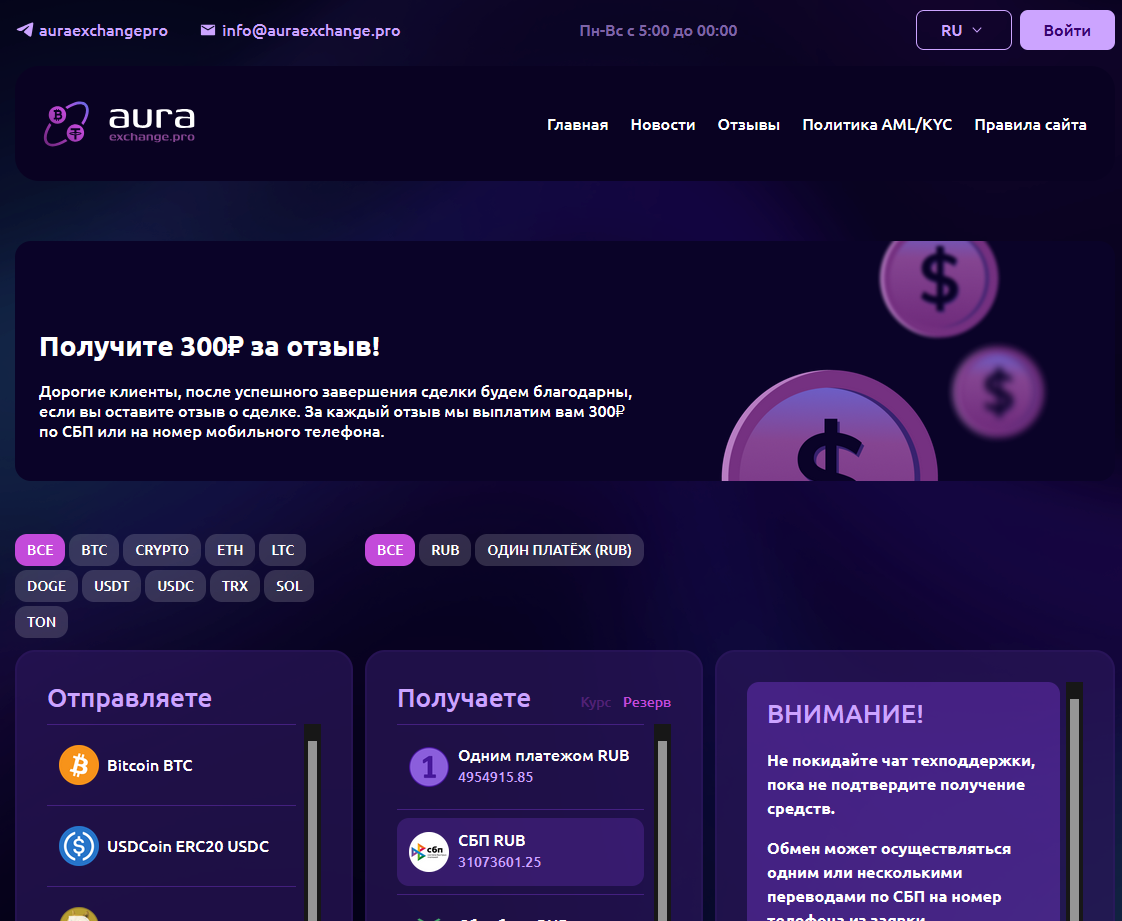Click the Aura exchange logo
Image resolution: width=1122 pixels, height=921 pixels.
[x=120, y=124]
